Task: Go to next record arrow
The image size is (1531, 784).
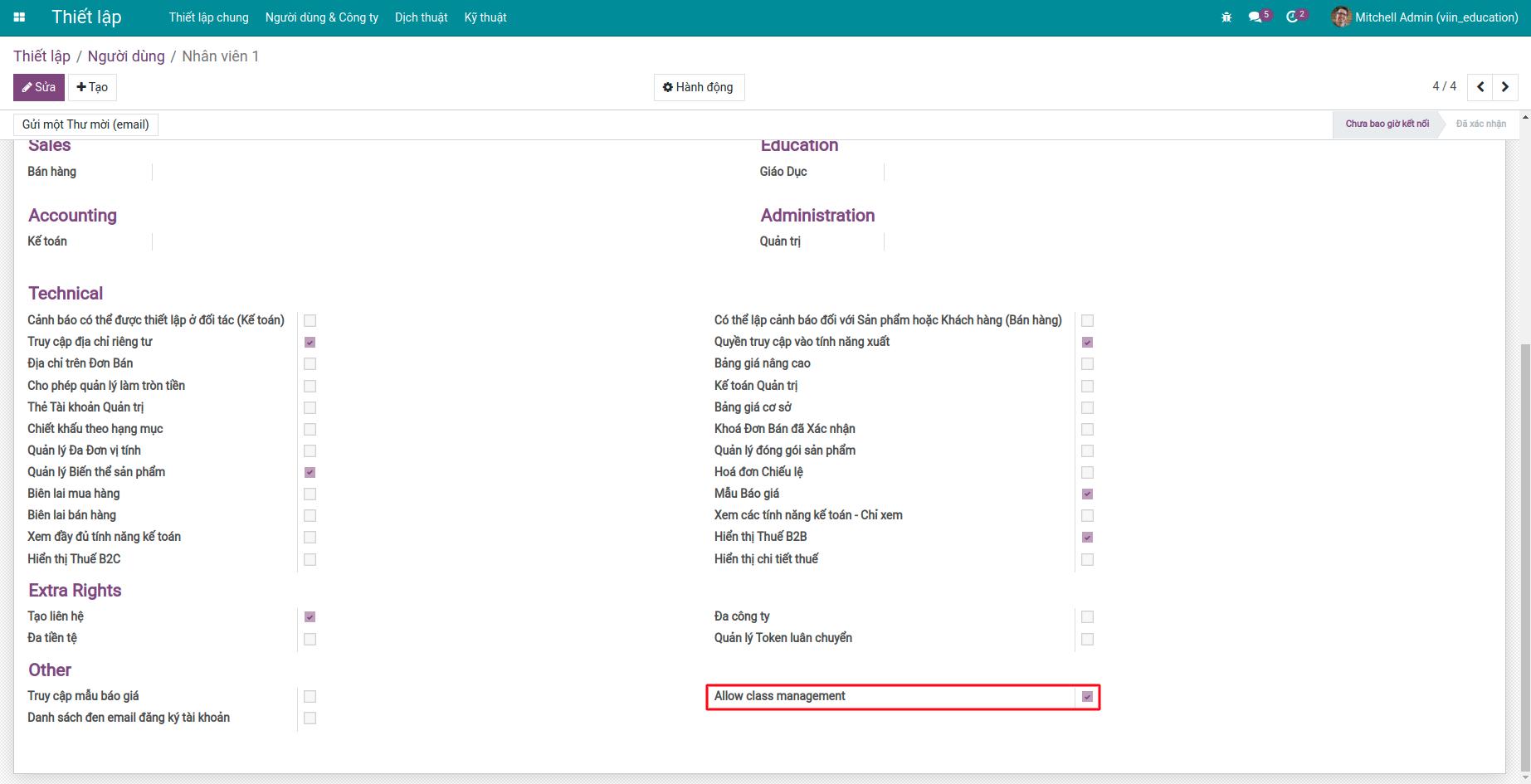Action: tap(1505, 87)
